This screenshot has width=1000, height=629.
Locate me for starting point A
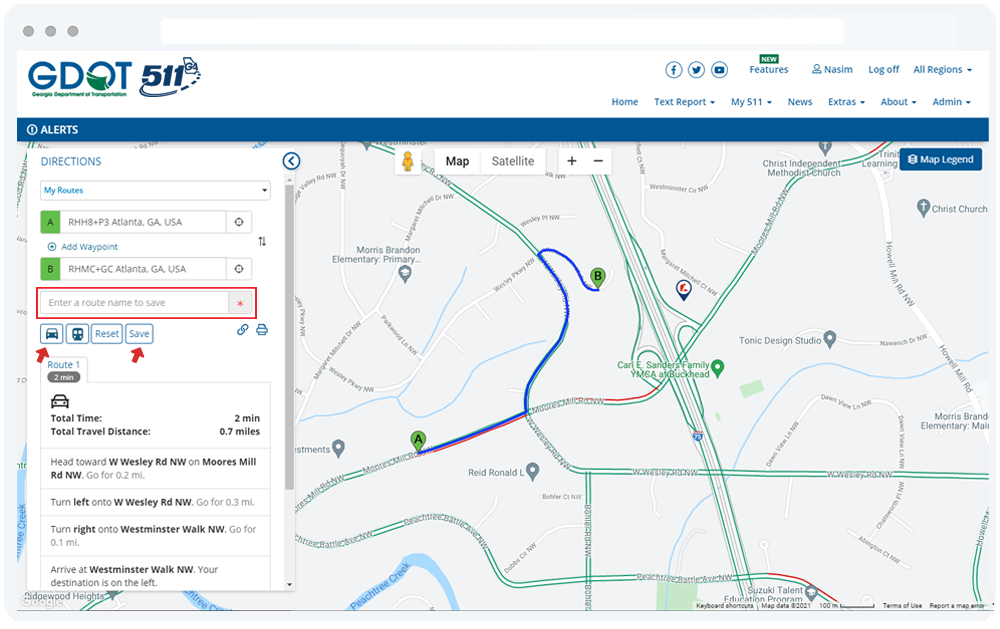[x=239, y=222]
